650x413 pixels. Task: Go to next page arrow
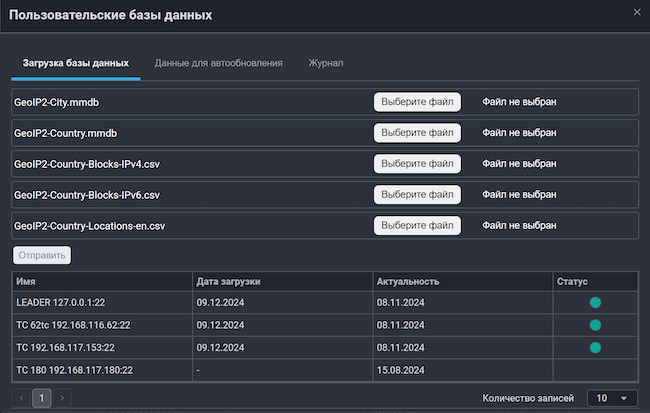coord(62,398)
